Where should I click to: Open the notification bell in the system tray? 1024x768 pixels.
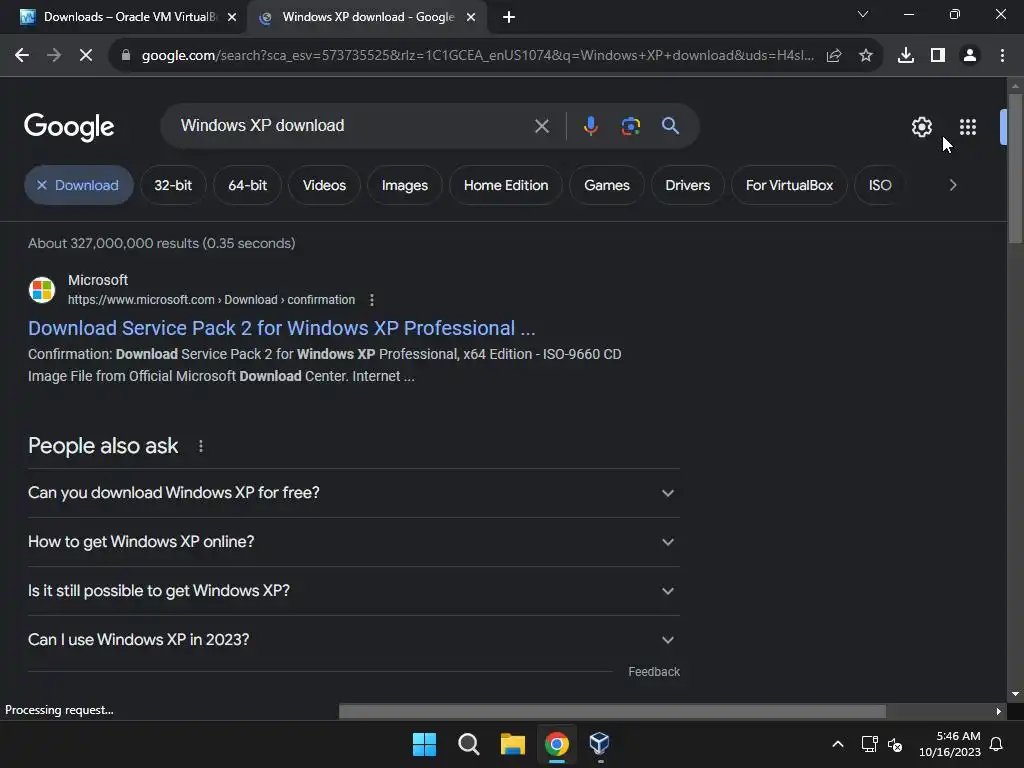(997, 744)
